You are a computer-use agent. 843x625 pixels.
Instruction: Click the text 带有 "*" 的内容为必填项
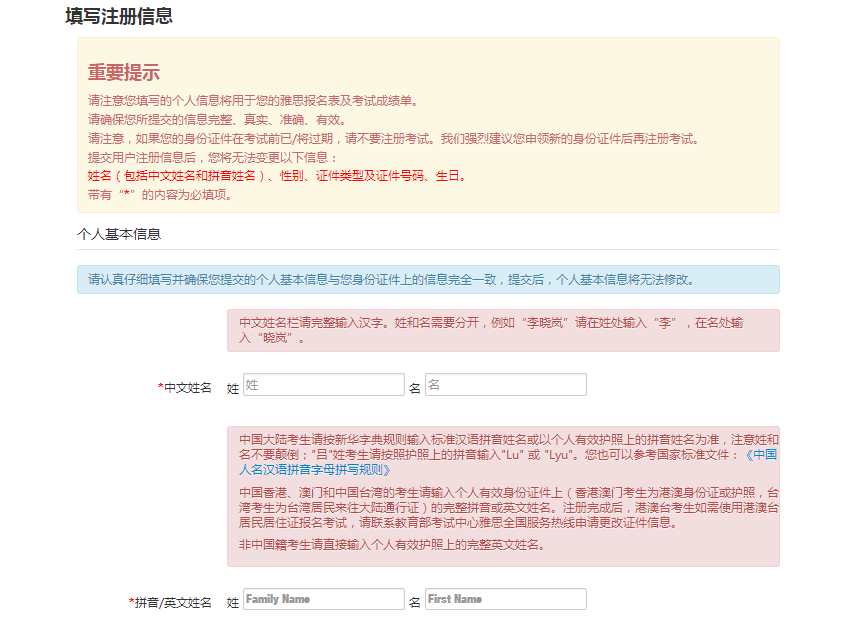coord(160,195)
